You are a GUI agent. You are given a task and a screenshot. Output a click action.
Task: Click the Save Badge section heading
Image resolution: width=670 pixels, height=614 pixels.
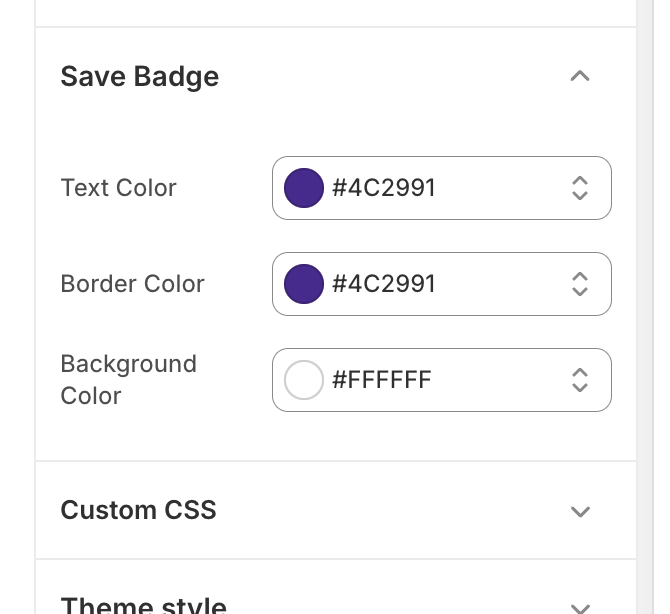tap(140, 77)
